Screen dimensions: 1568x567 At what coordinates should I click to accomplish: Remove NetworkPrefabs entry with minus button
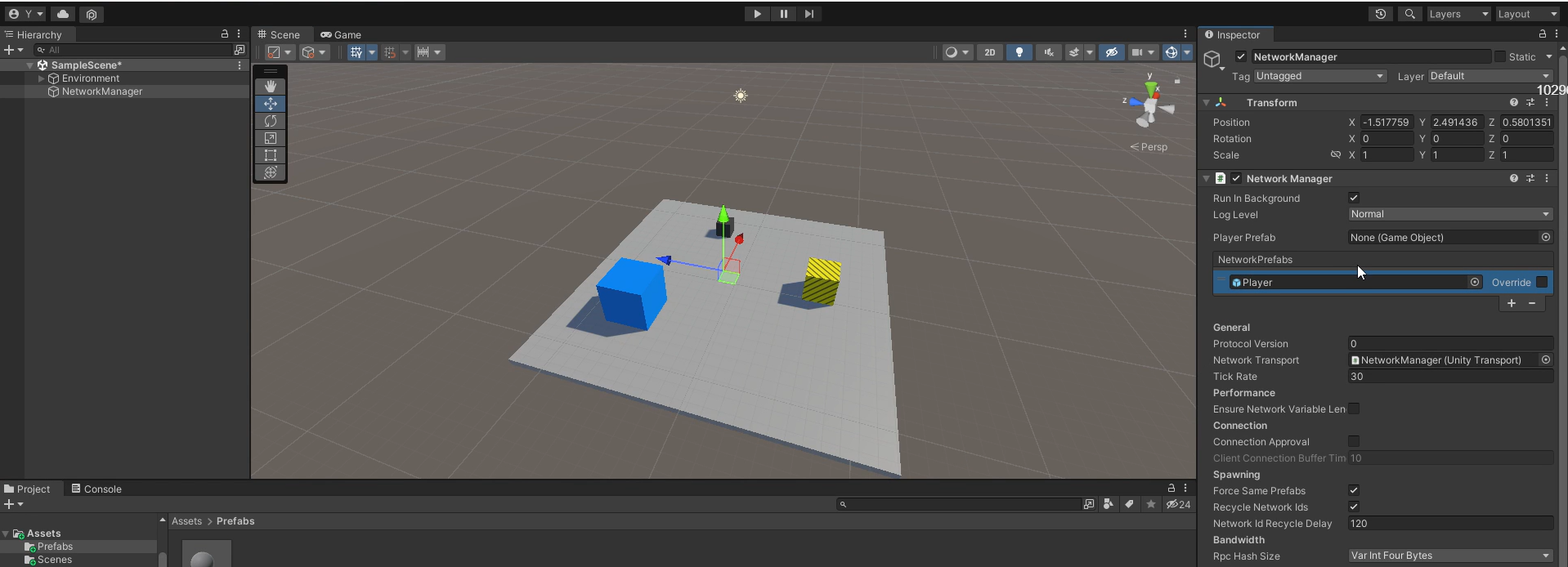point(1532,303)
